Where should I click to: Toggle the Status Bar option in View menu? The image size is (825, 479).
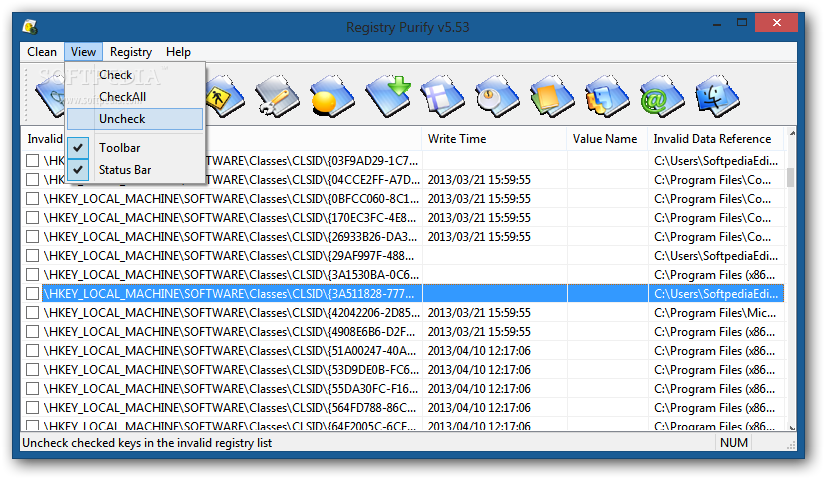tap(135, 169)
